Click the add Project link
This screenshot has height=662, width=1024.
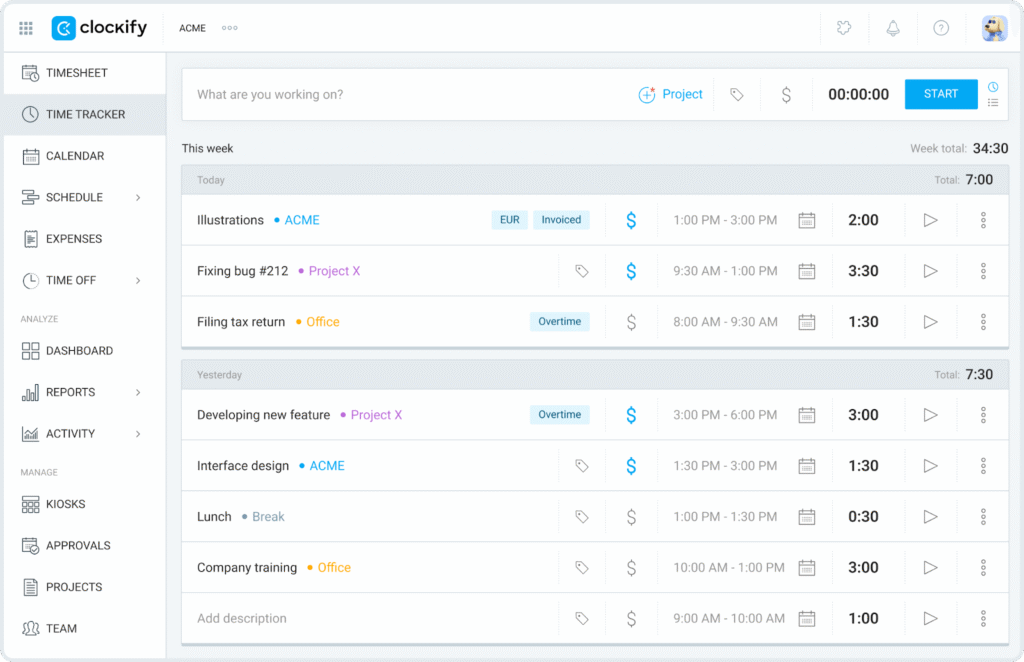(x=671, y=94)
